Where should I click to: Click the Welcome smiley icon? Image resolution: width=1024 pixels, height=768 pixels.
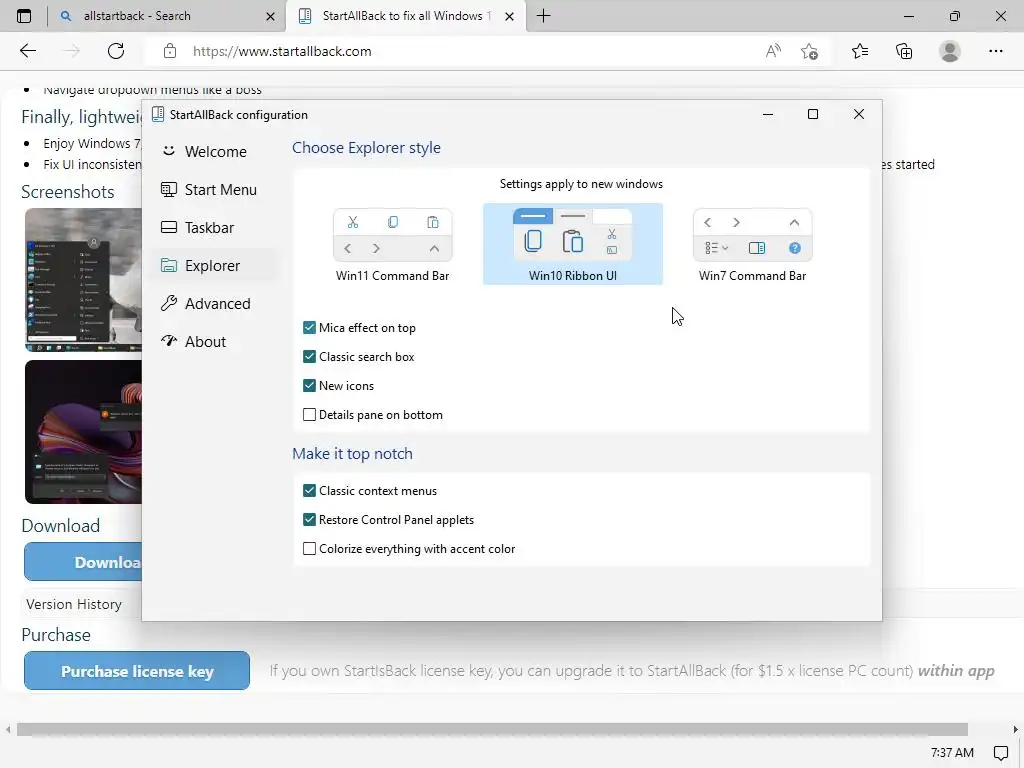pyautogui.click(x=168, y=151)
